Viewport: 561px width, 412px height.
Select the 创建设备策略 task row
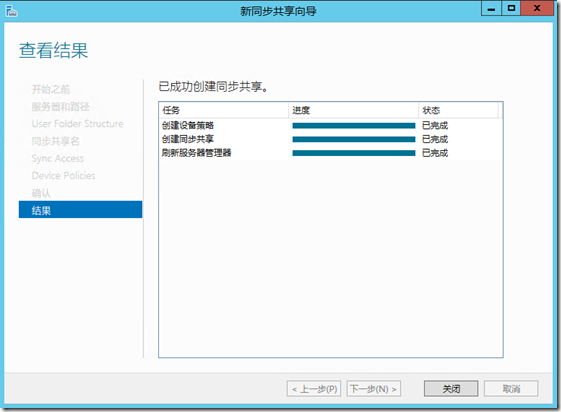(x=331, y=126)
